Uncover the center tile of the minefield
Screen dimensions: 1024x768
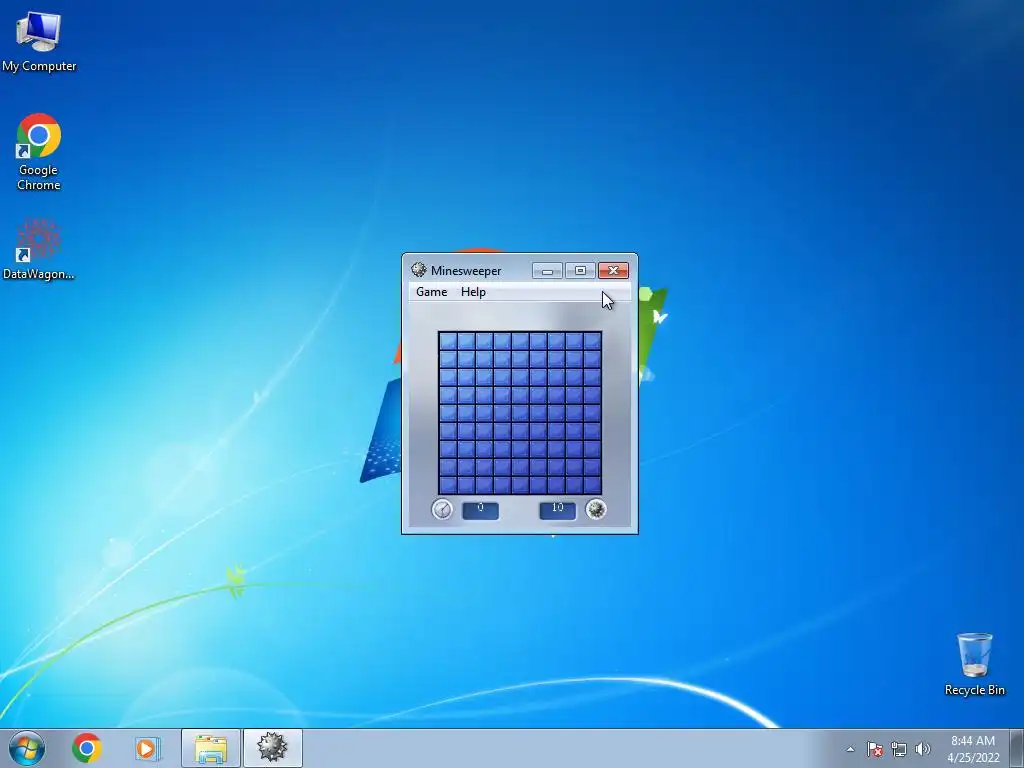(x=520, y=413)
